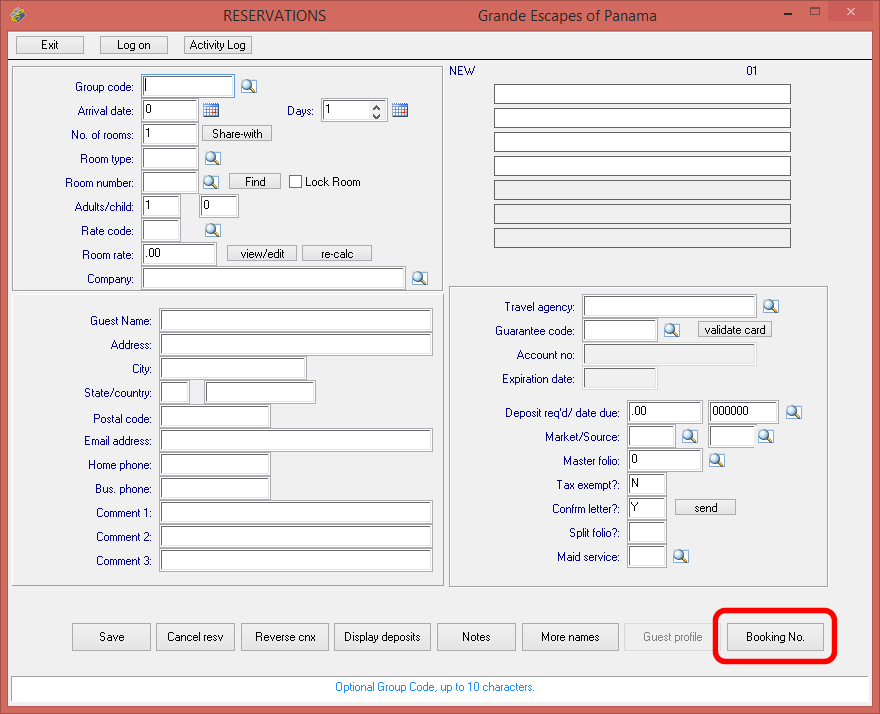The height and width of the screenshot is (714, 880).
Task: Click the Home phone field
Action: pyautogui.click(x=215, y=465)
